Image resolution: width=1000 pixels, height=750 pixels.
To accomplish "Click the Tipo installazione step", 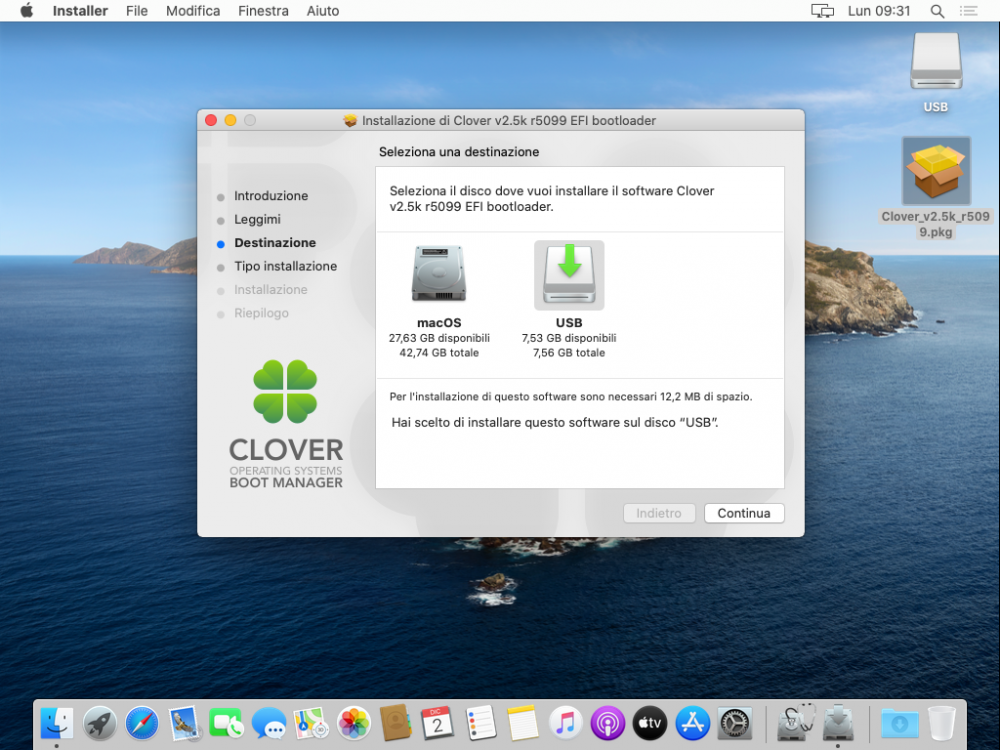I will pos(285,266).
